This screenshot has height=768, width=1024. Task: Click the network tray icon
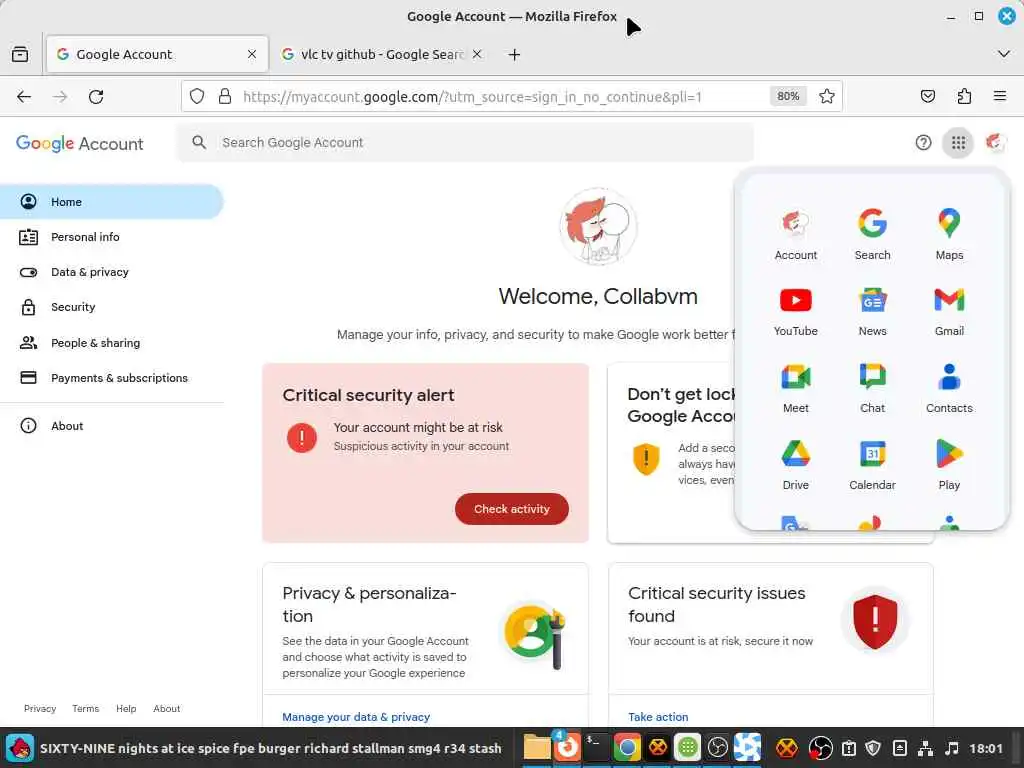click(x=925, y=748)
